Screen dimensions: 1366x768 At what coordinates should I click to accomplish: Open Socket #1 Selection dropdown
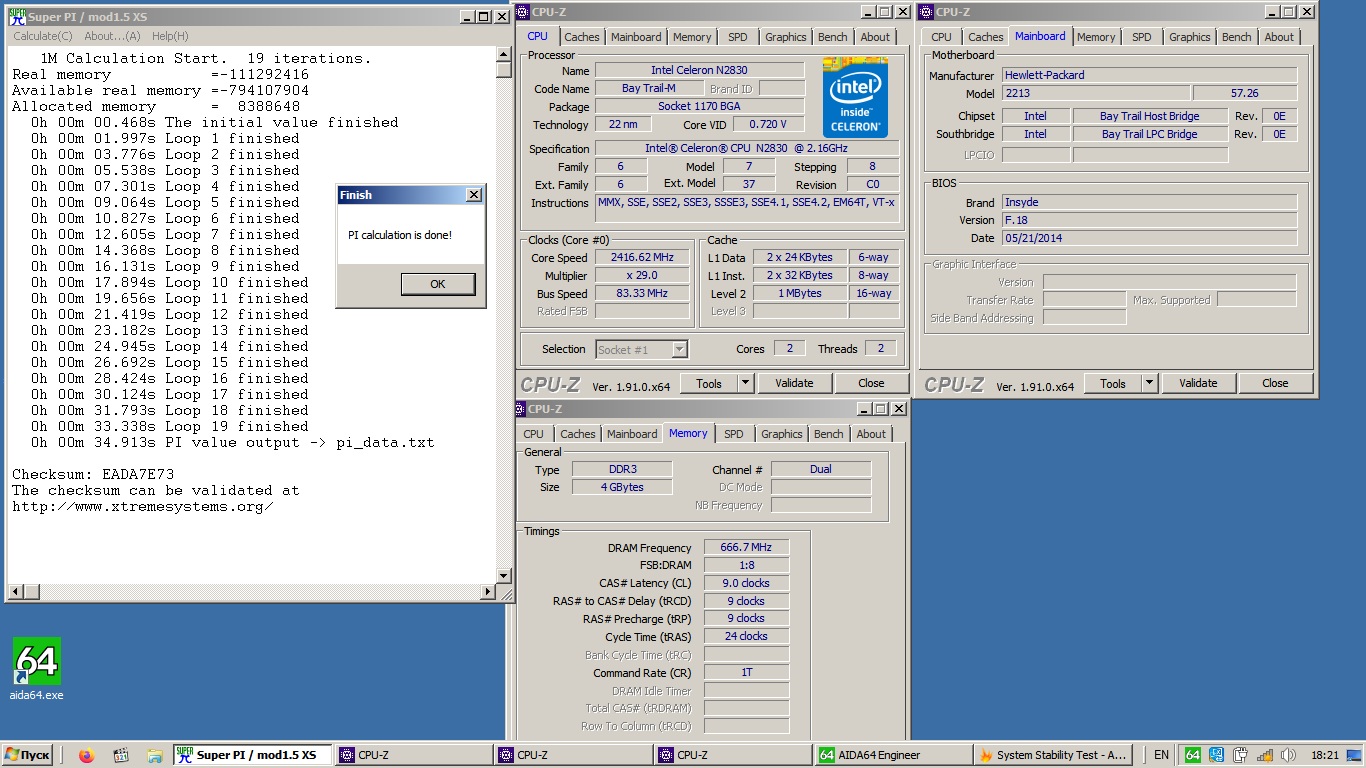(x=642, y=349)
